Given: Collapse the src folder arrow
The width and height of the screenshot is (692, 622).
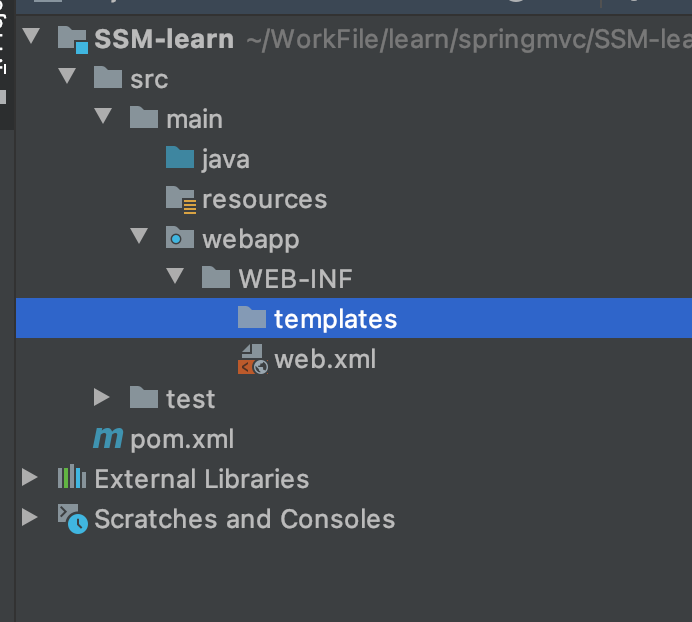Looking at the screenshot, I should point(66,78).
